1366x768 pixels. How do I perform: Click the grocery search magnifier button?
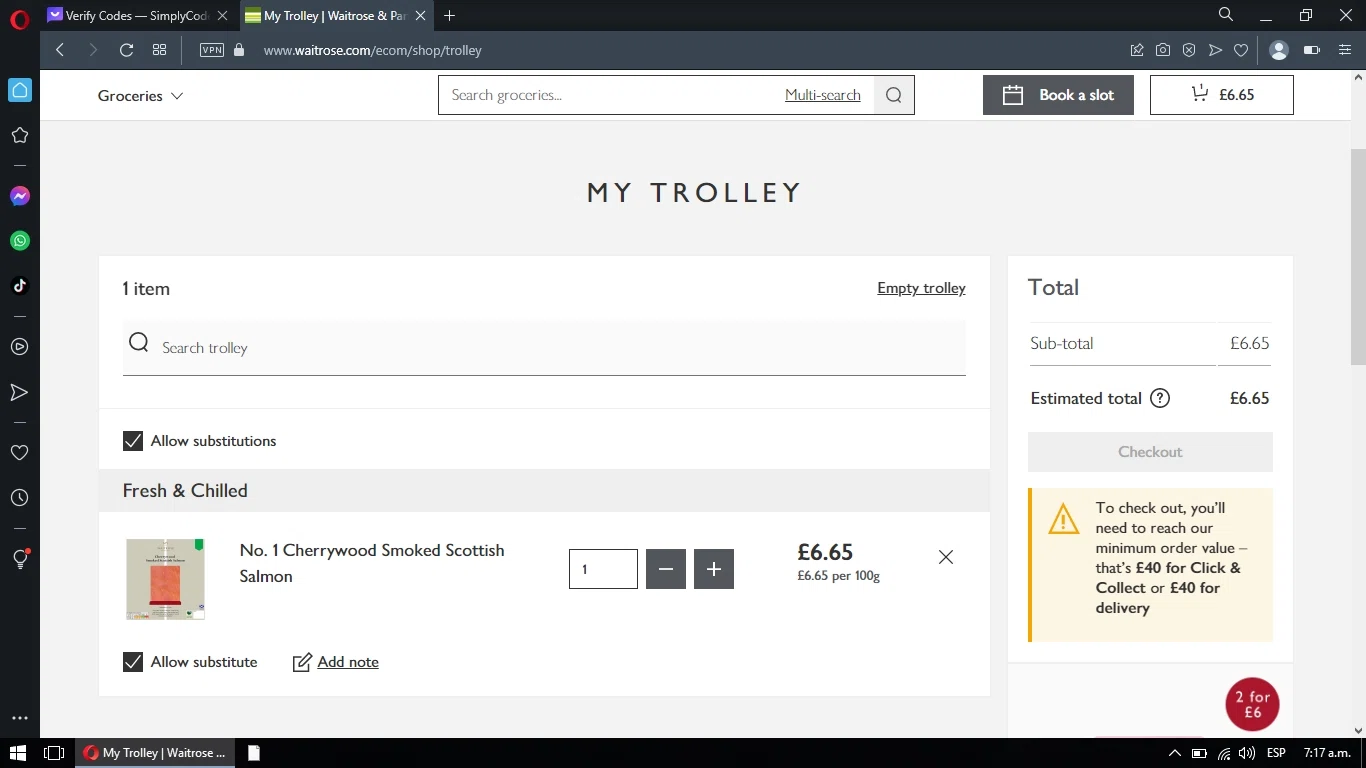pos(894,95)
